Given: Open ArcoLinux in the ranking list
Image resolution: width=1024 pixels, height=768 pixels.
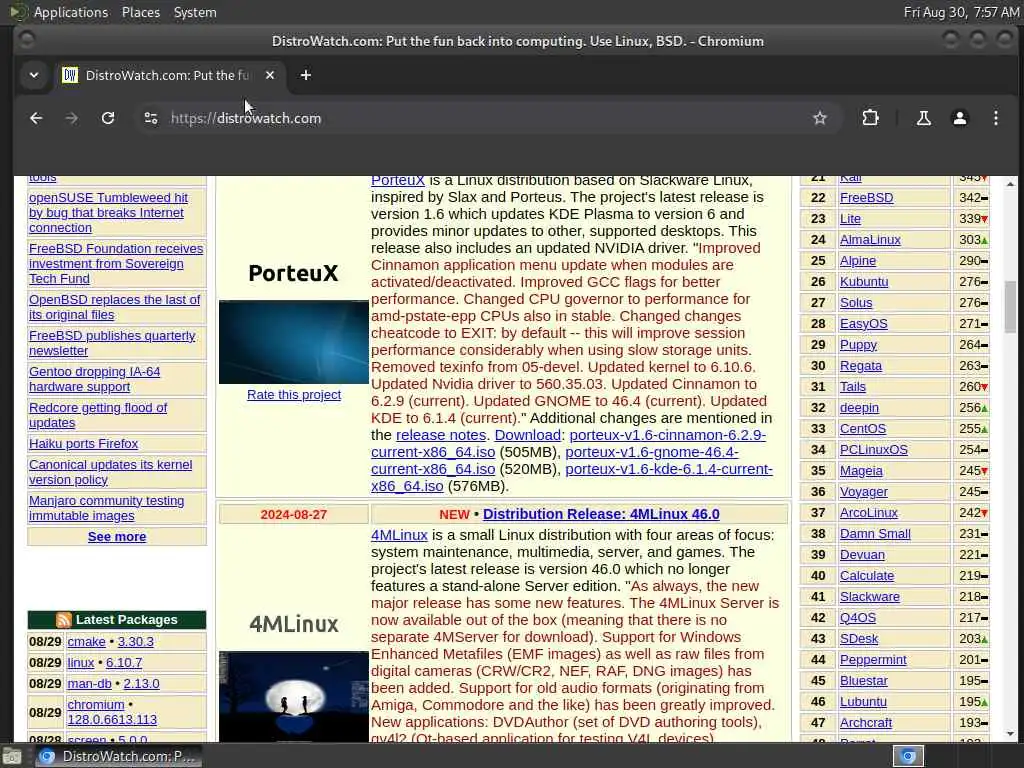Looking at the screenshot, I should pos(869,513).
